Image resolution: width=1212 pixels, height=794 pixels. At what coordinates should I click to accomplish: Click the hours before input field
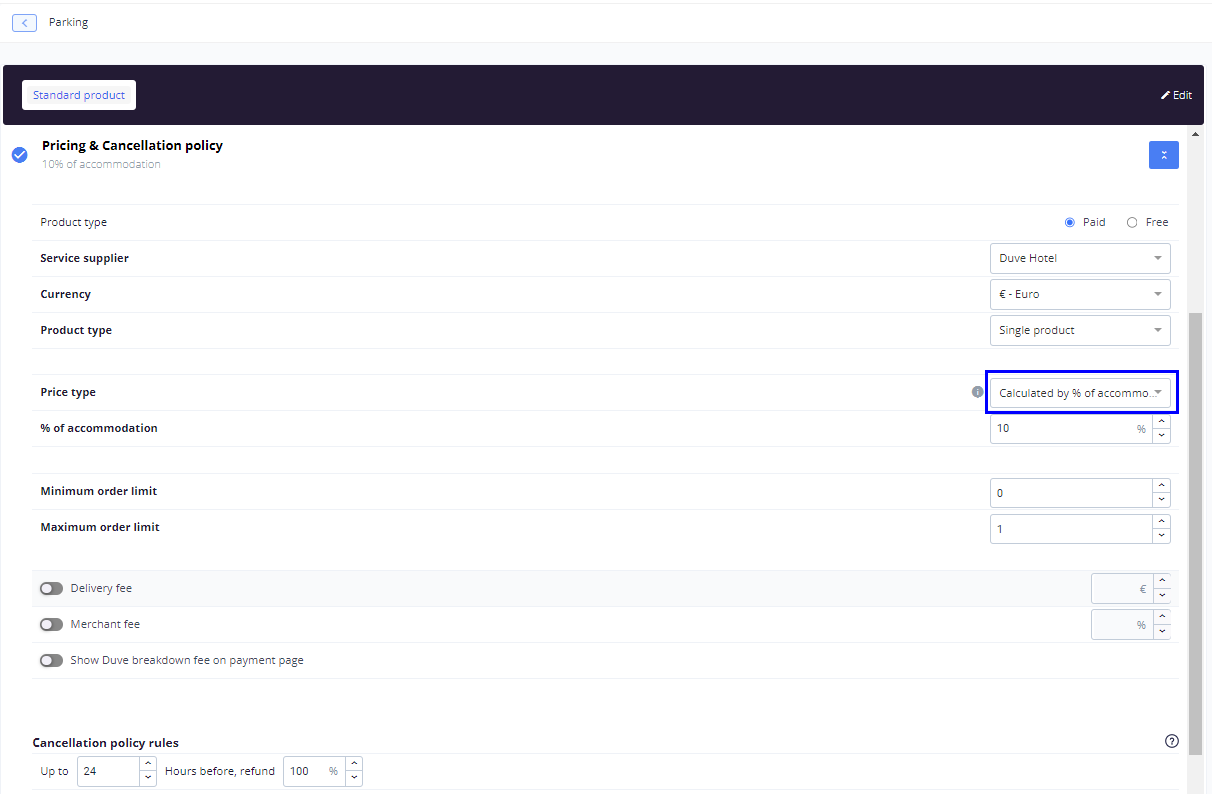[108, 771]
